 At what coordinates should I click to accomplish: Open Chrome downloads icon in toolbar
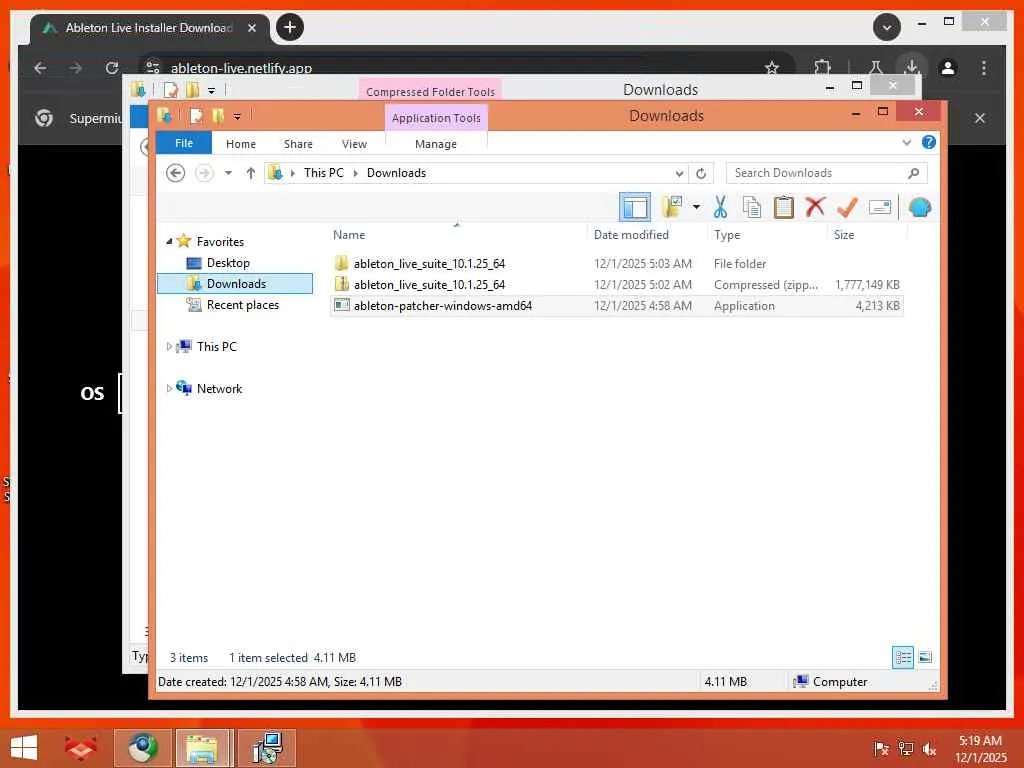tap(912, 67)
